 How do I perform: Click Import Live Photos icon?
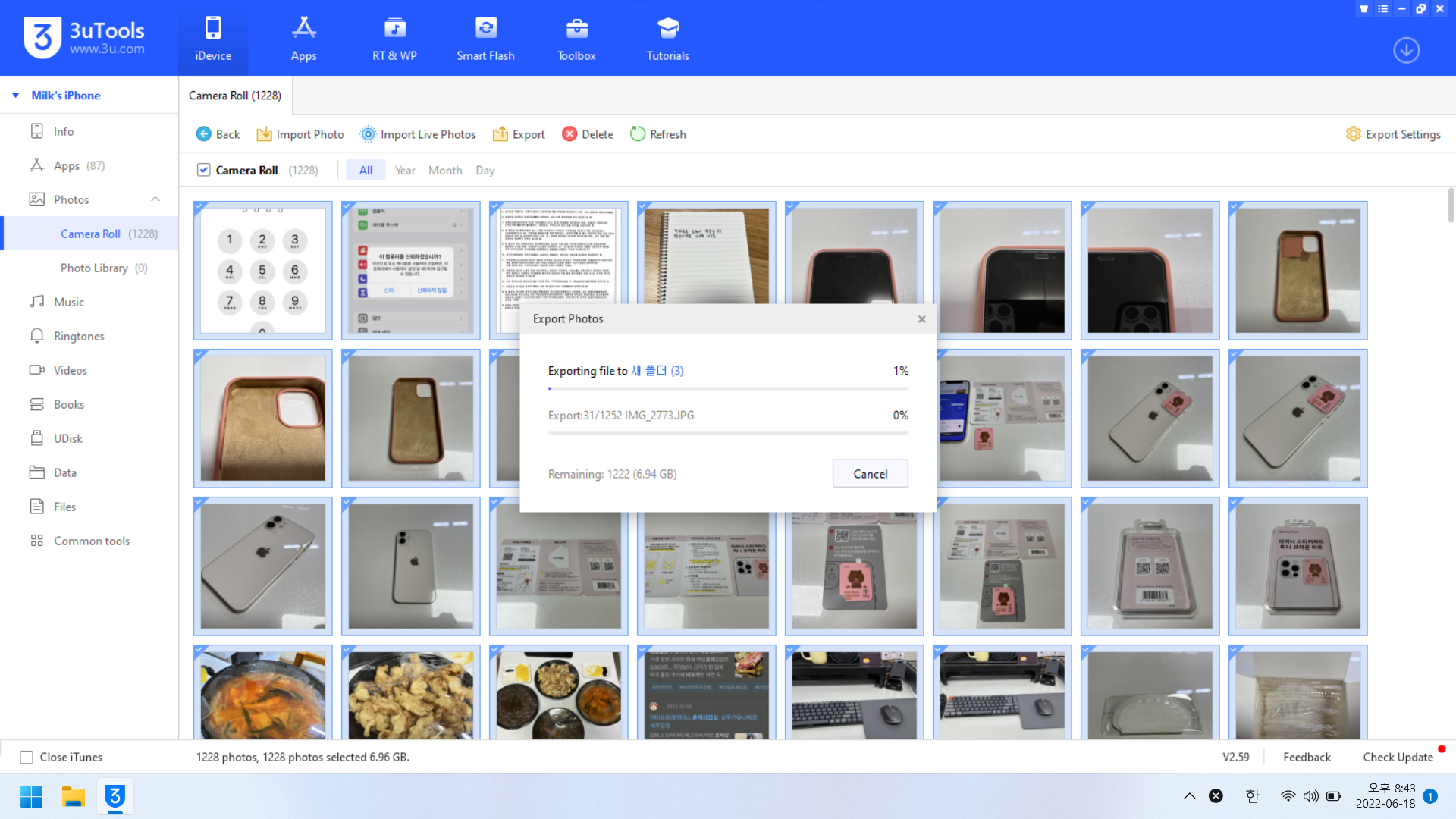(368, 134)
